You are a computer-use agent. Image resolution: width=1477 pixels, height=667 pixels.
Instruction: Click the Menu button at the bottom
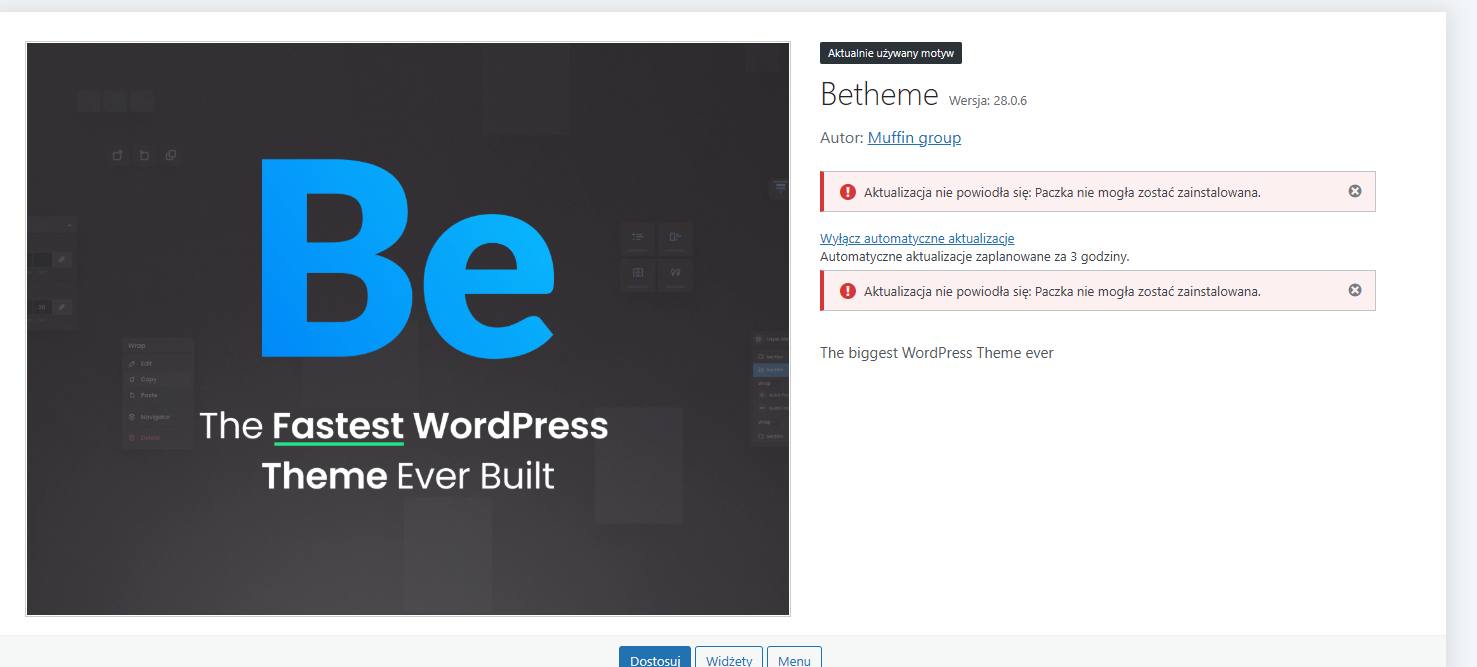coord(794,660)
